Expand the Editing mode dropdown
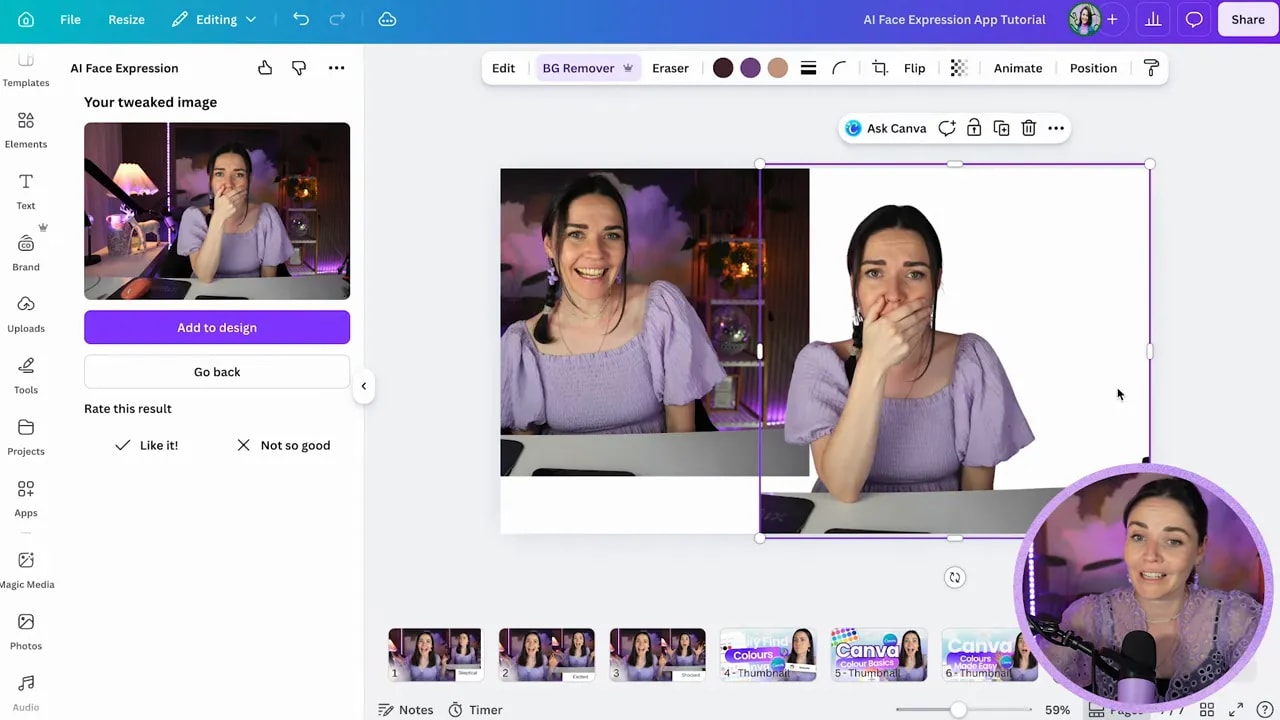The width and height of the screenshot is (1280, 720). click(x=214, y=19)
